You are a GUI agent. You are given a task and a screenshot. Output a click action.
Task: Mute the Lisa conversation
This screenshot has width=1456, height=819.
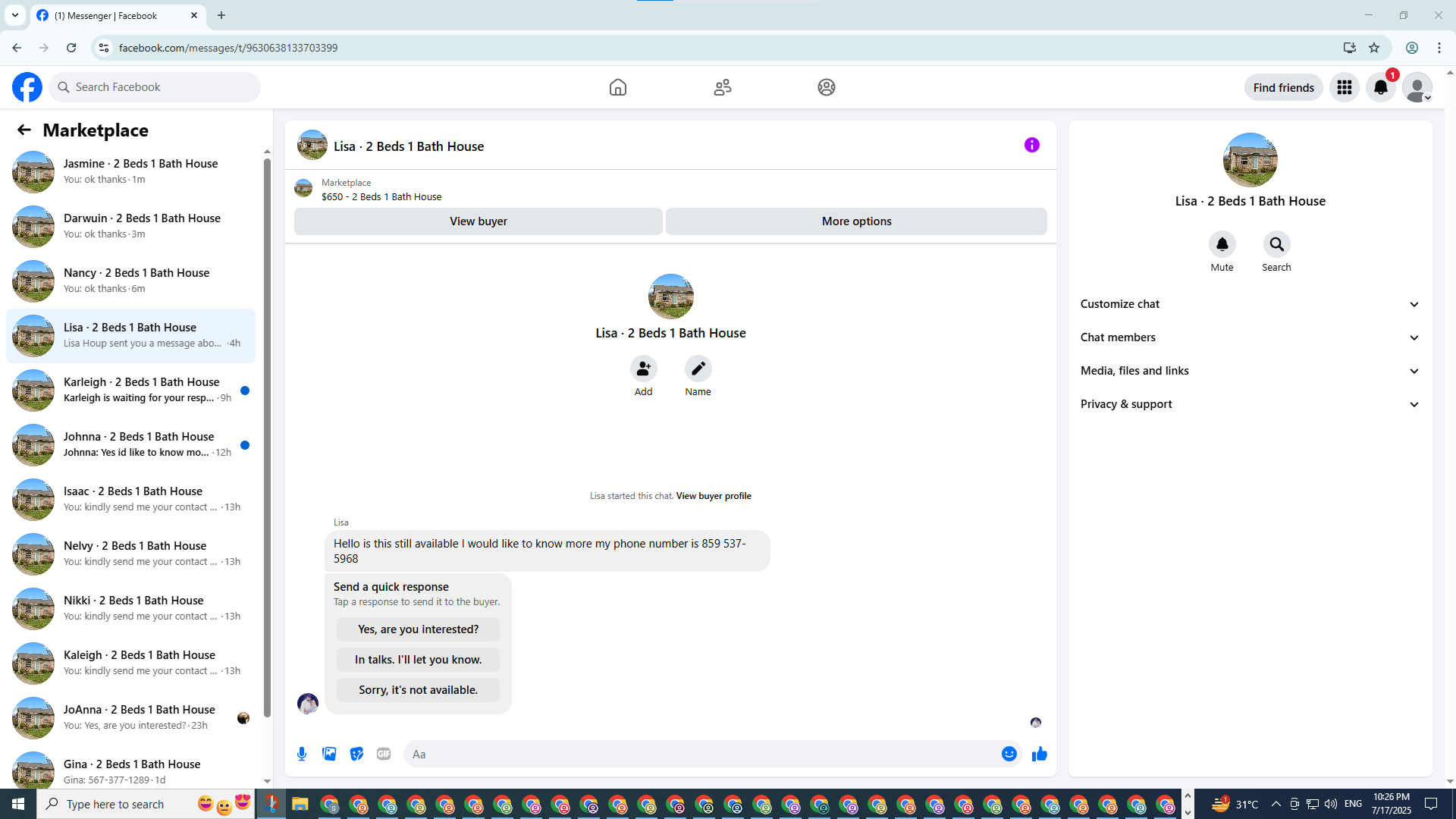coord(1222,244)
